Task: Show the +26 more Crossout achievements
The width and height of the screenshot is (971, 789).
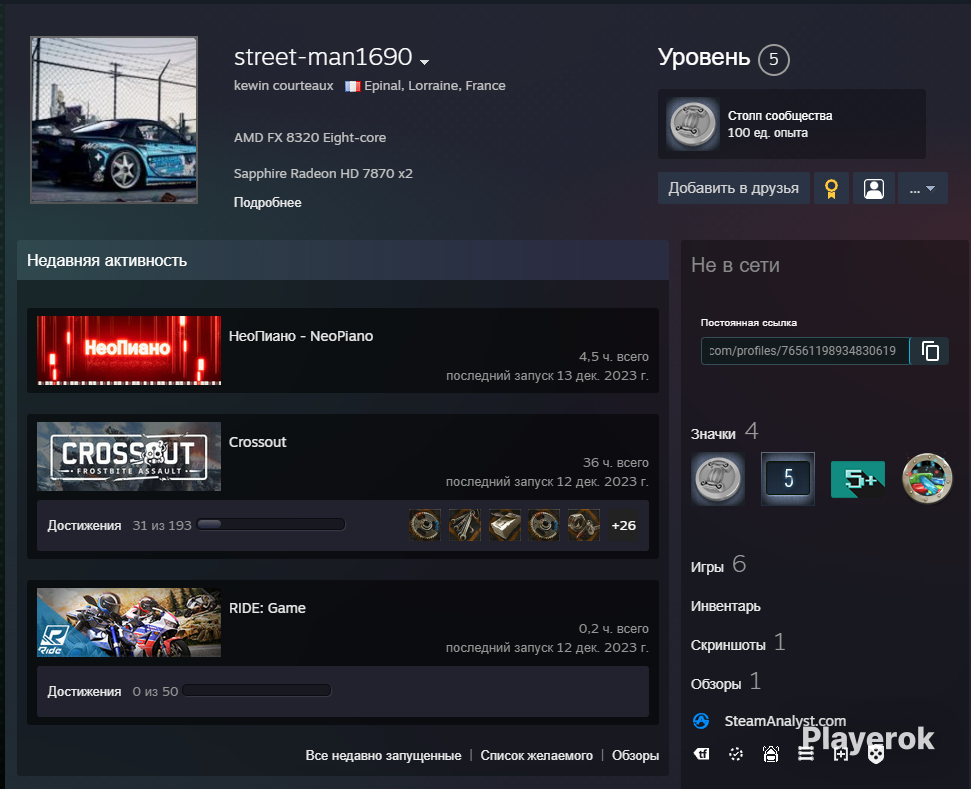Action: (x=624, y=525)
